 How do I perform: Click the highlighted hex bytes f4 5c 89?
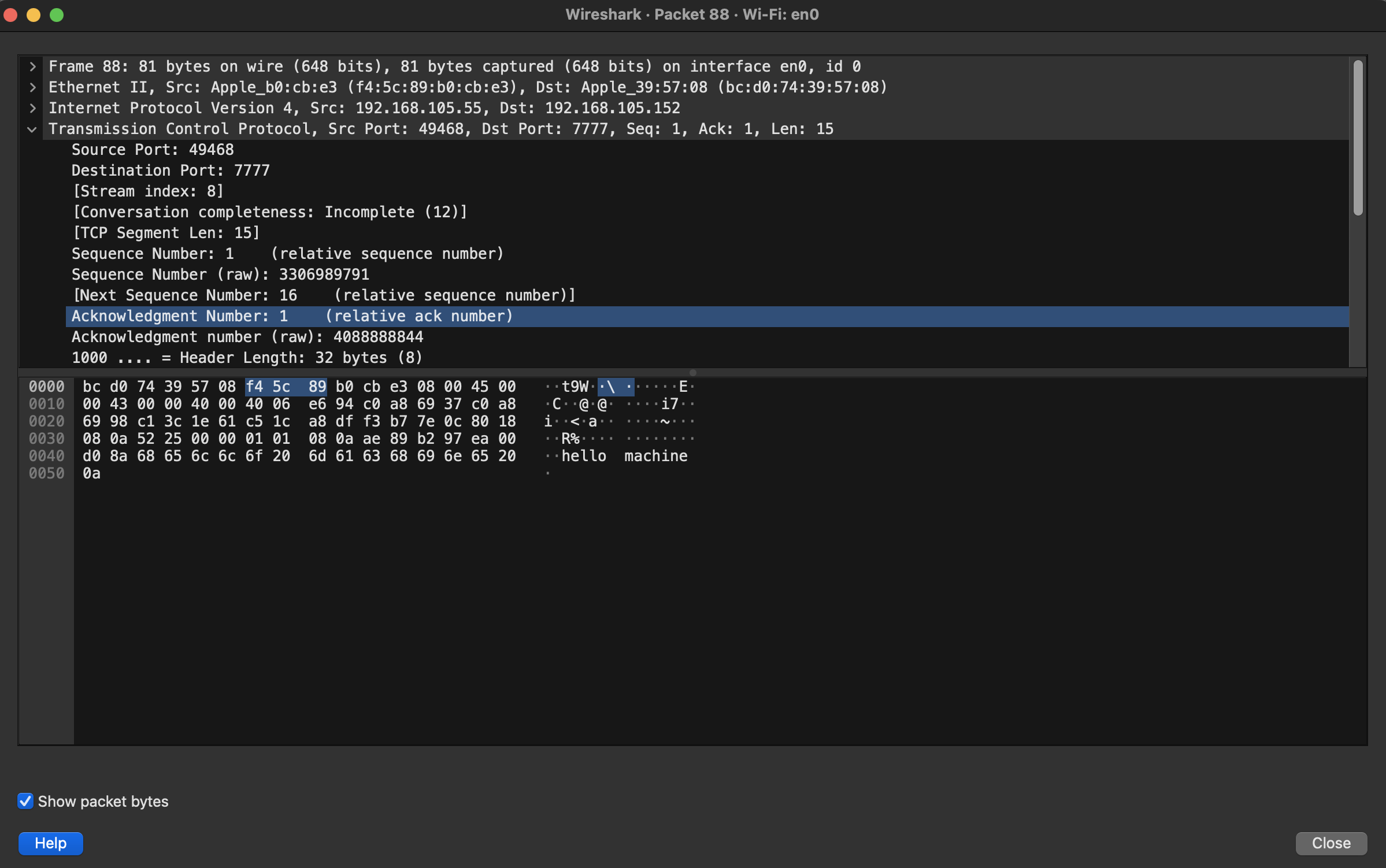(286, 387)
